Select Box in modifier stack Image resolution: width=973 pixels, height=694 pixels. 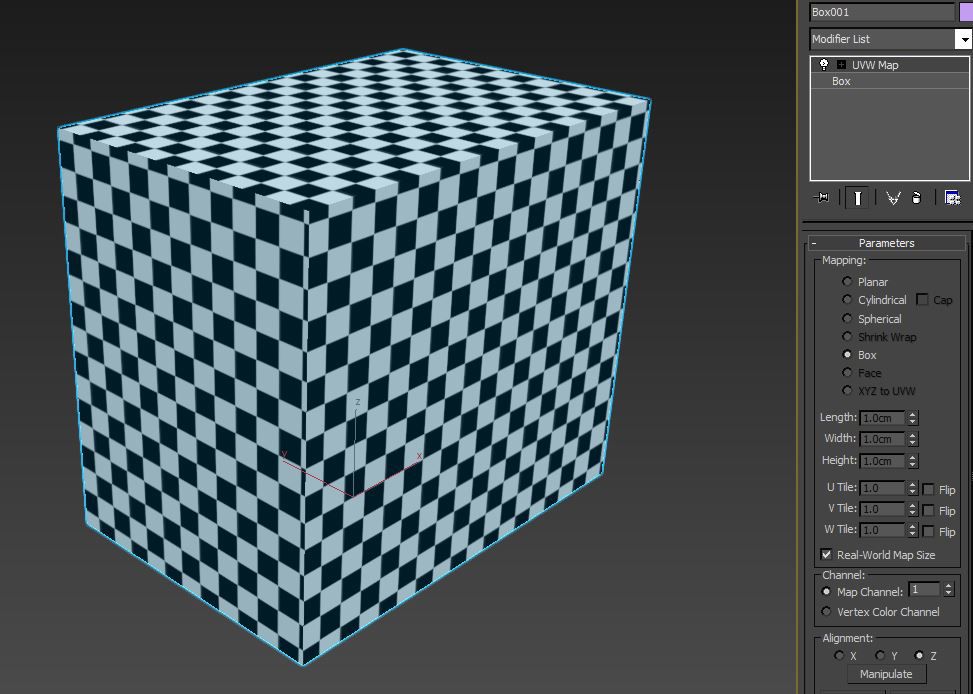pyautogui.click(x=841, y=81)
